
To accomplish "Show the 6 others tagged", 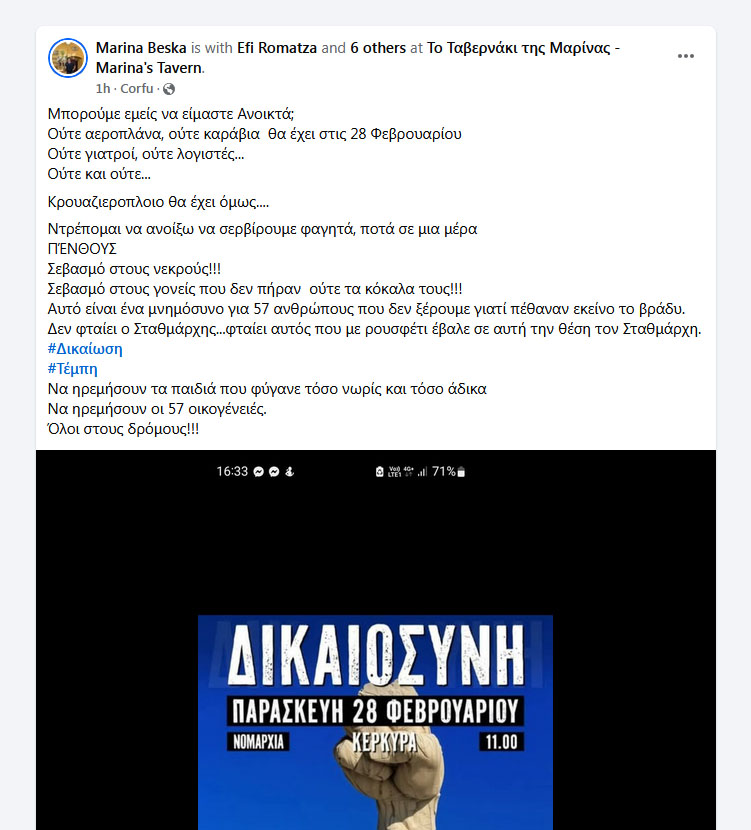I will 378,48.
